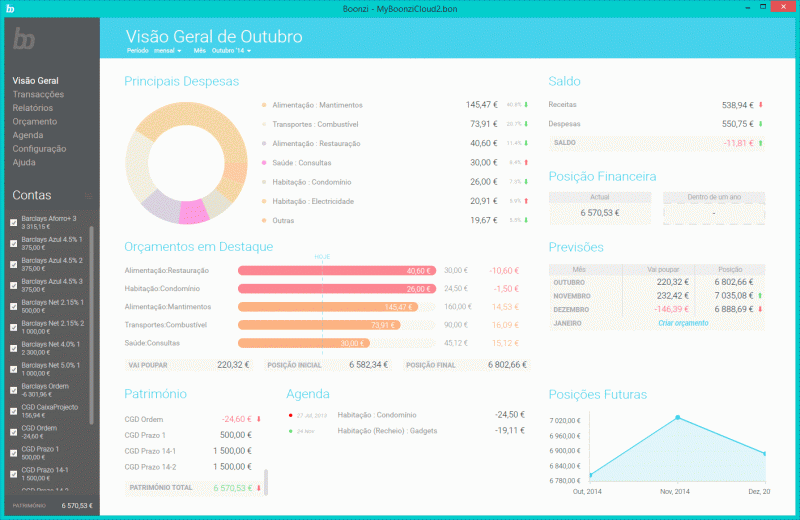
Task: Click the Nov, 2014 point on chart
Action: 677,417
